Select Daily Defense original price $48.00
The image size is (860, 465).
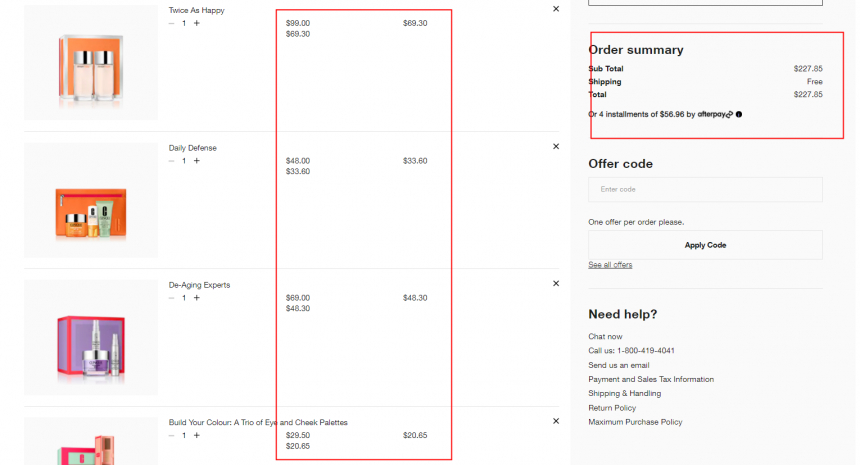298,161
